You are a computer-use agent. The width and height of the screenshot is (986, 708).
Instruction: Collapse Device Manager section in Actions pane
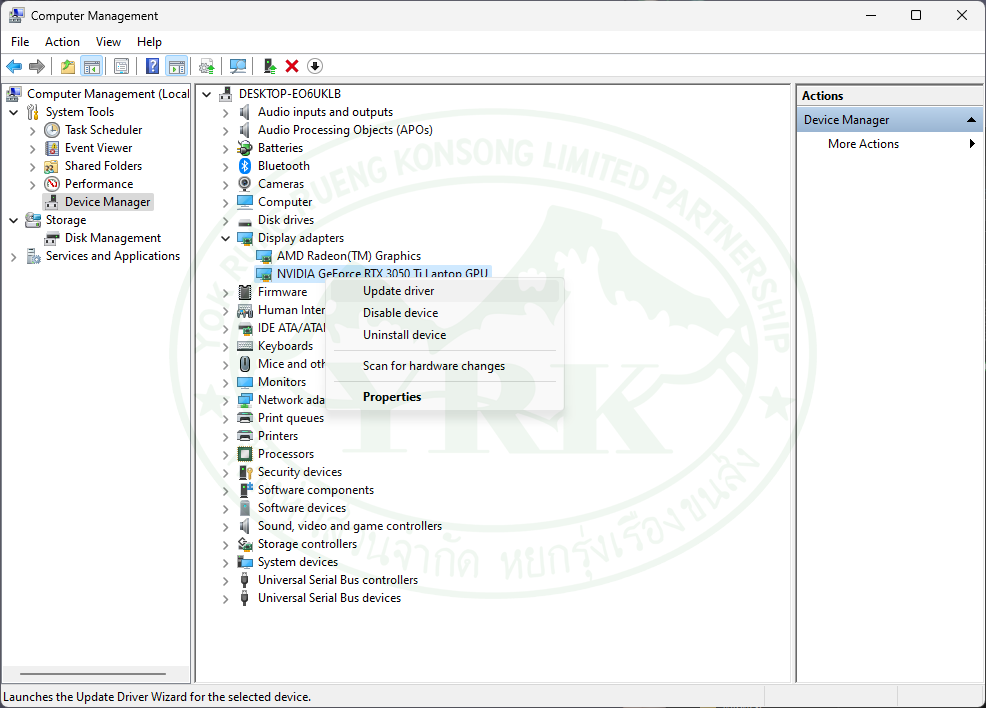(x=971, y=120)
